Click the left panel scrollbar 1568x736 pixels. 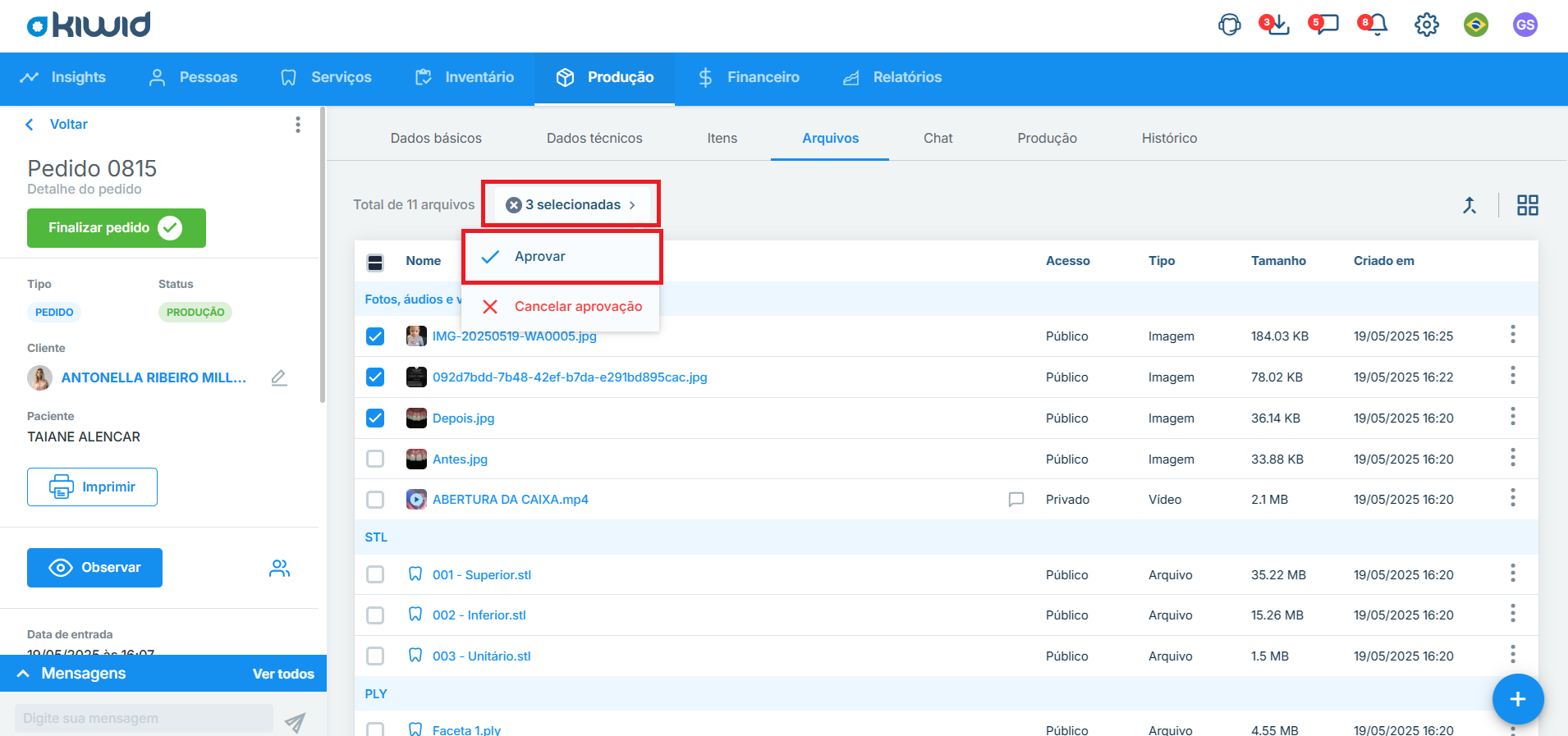coord(323,254)
